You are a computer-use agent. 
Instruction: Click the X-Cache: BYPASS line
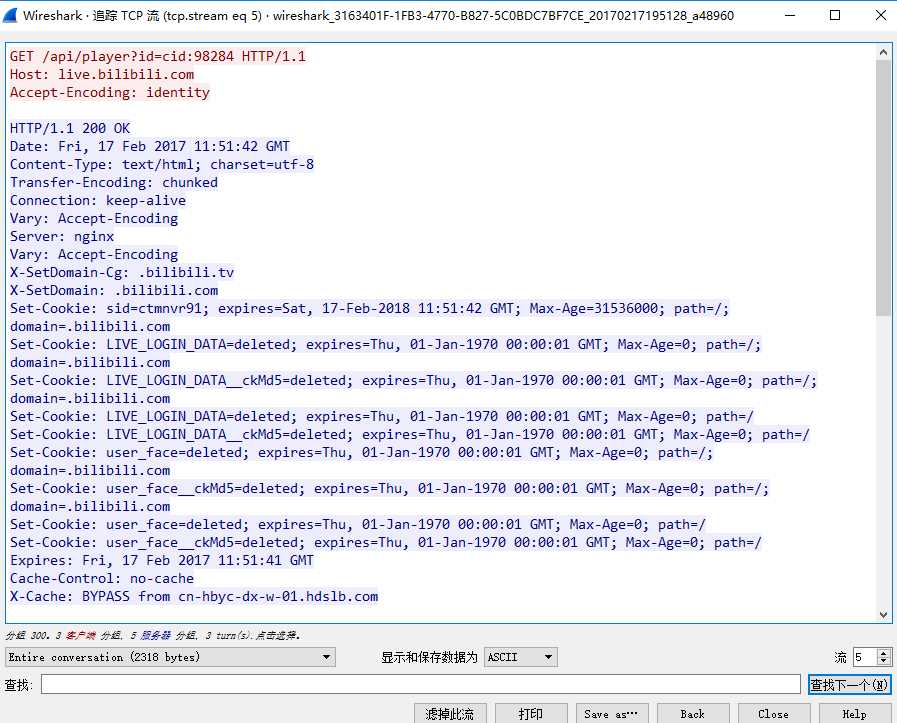[194, 596]
